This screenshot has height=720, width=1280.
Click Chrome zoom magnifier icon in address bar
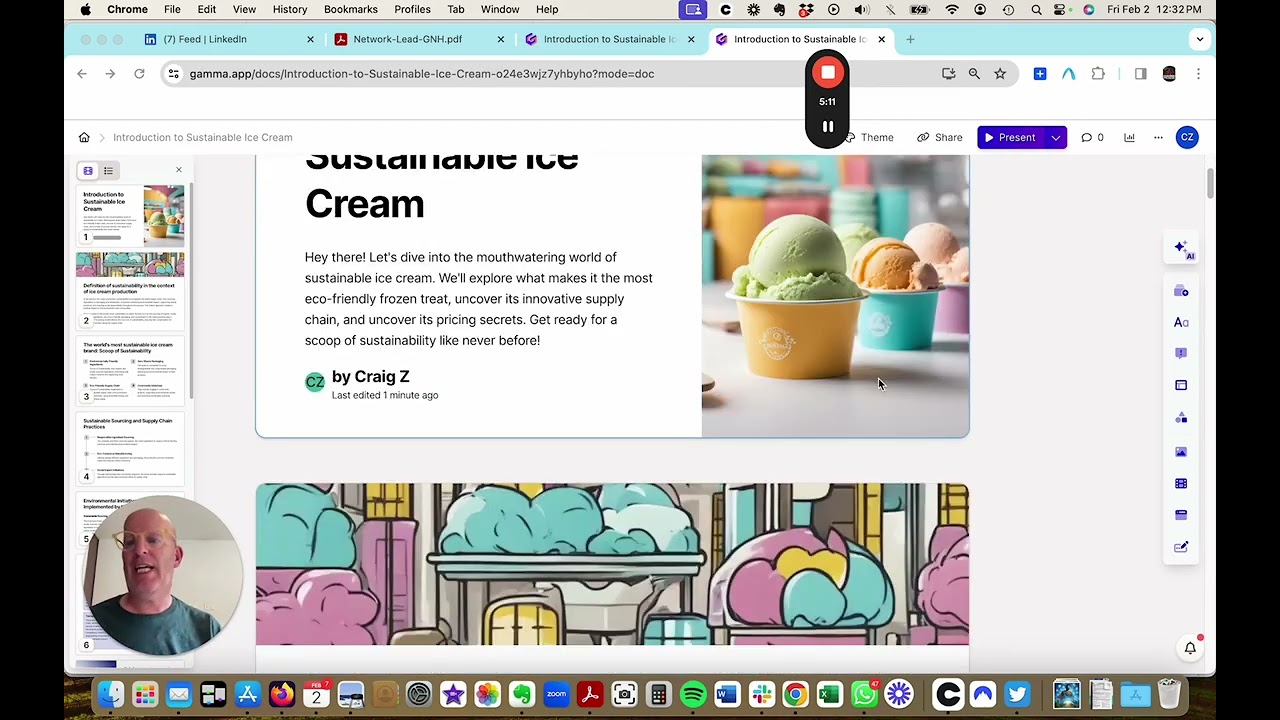(x=974, y=73)
